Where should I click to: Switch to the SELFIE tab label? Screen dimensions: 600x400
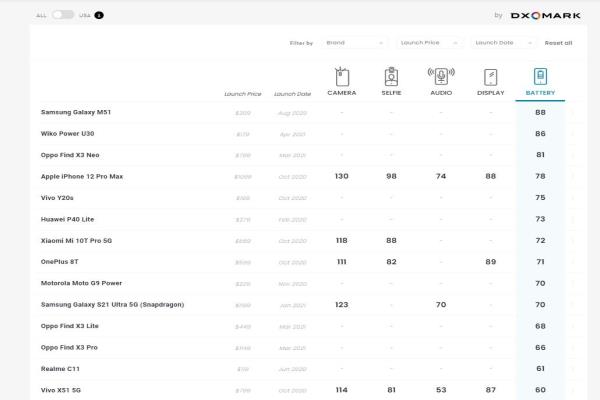tap(391, 93)
